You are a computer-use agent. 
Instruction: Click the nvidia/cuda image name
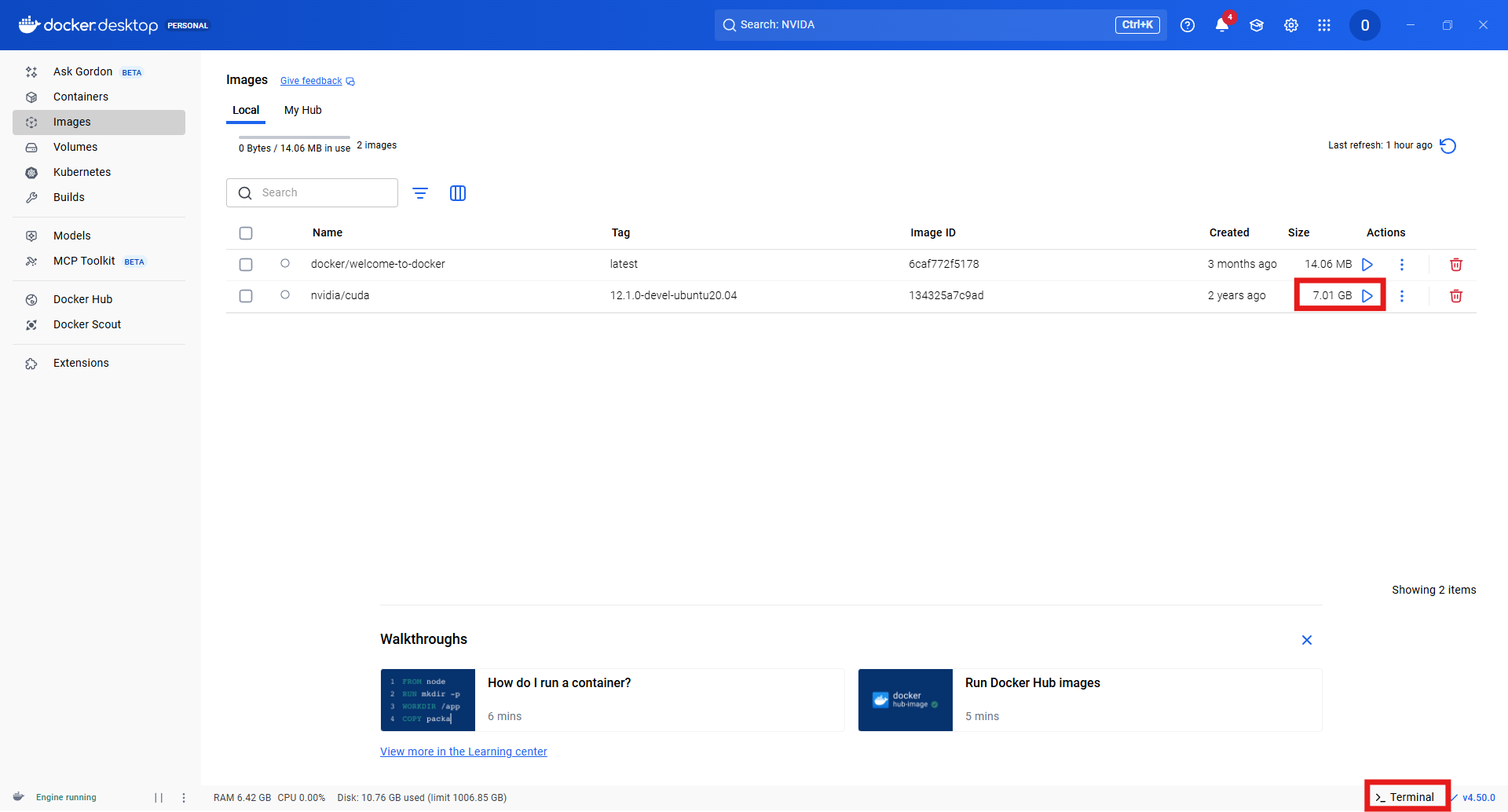click(x=340, y=295)
